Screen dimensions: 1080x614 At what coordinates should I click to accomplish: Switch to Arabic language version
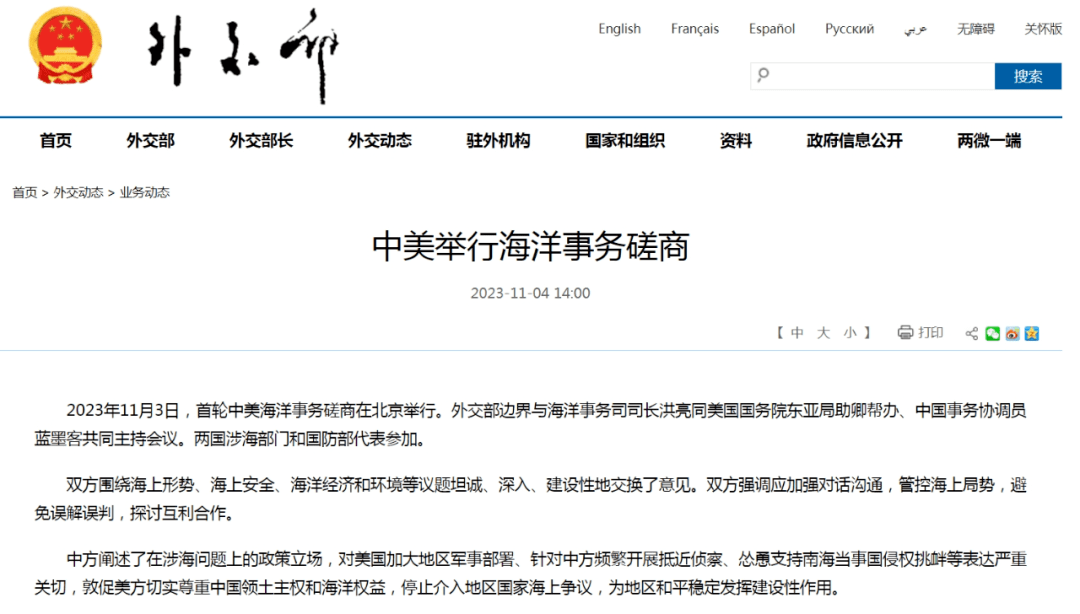pos(915,29)
